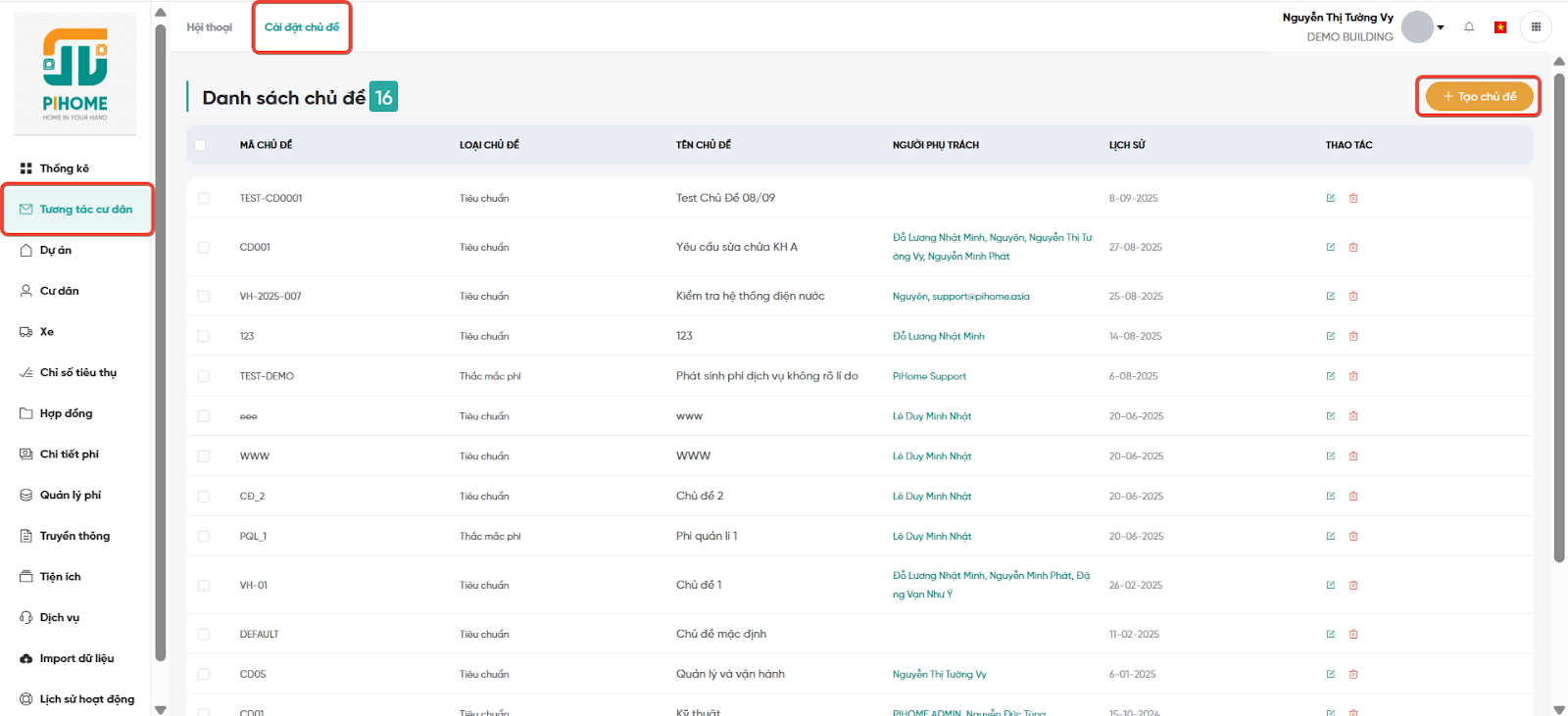
Task: Edit the TEST-DEMO topic row
Action: (x=1331, y=376)
